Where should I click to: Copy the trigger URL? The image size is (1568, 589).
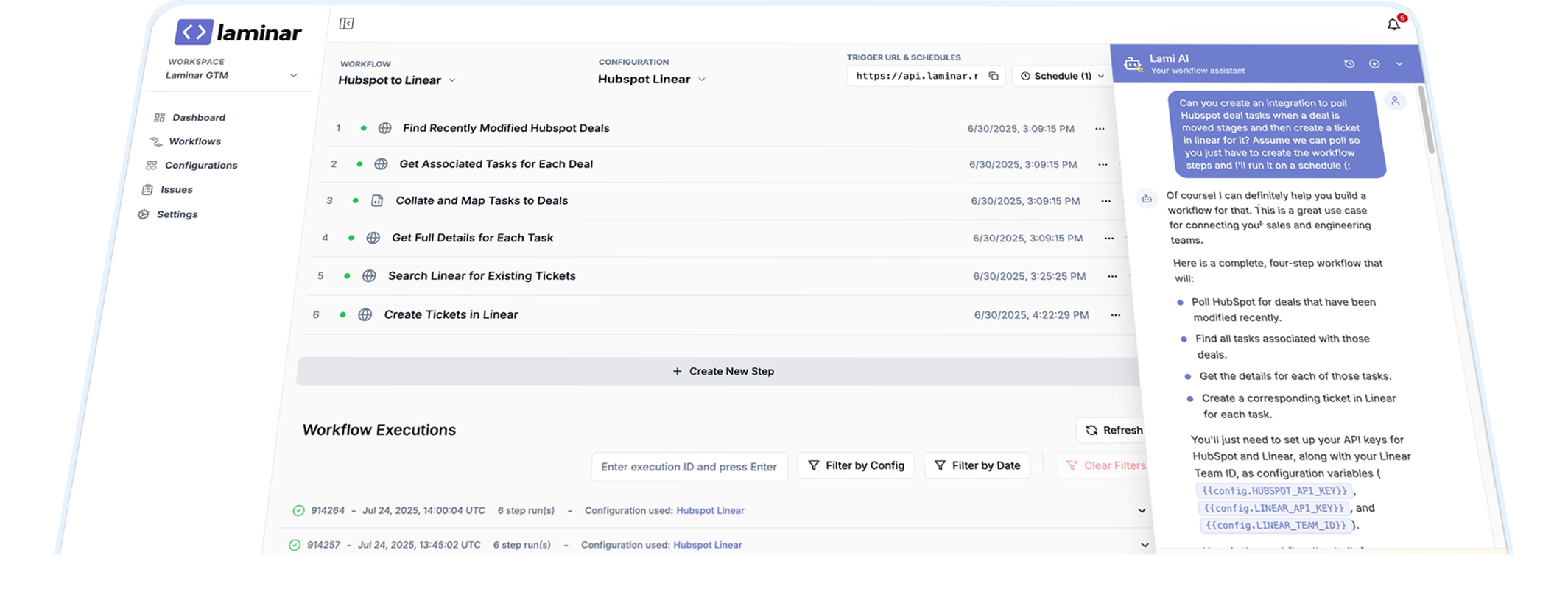pyautogui.click(x=994, y=76)
